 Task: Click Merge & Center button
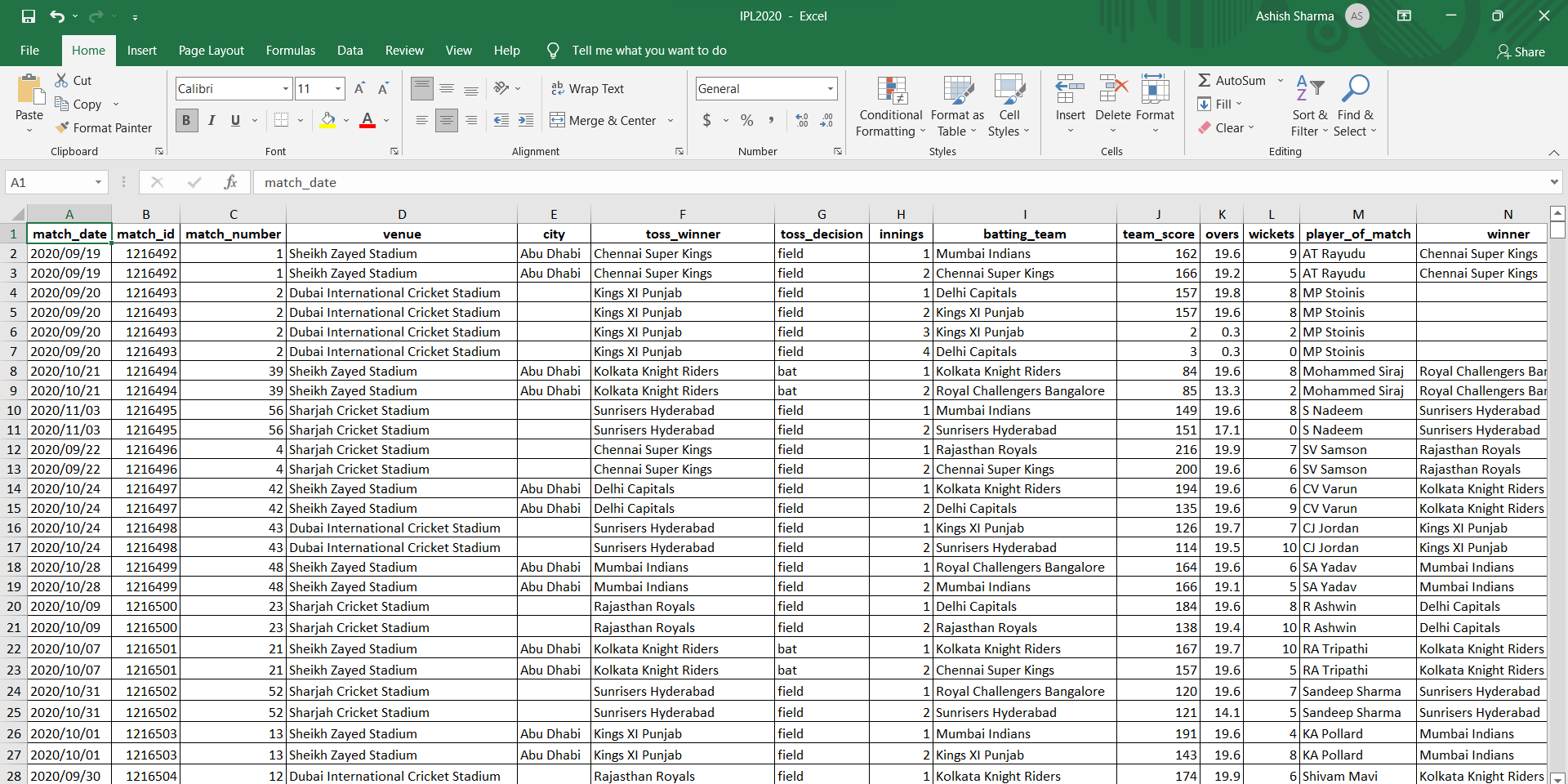pyautogui.click(x=604, y=120)
